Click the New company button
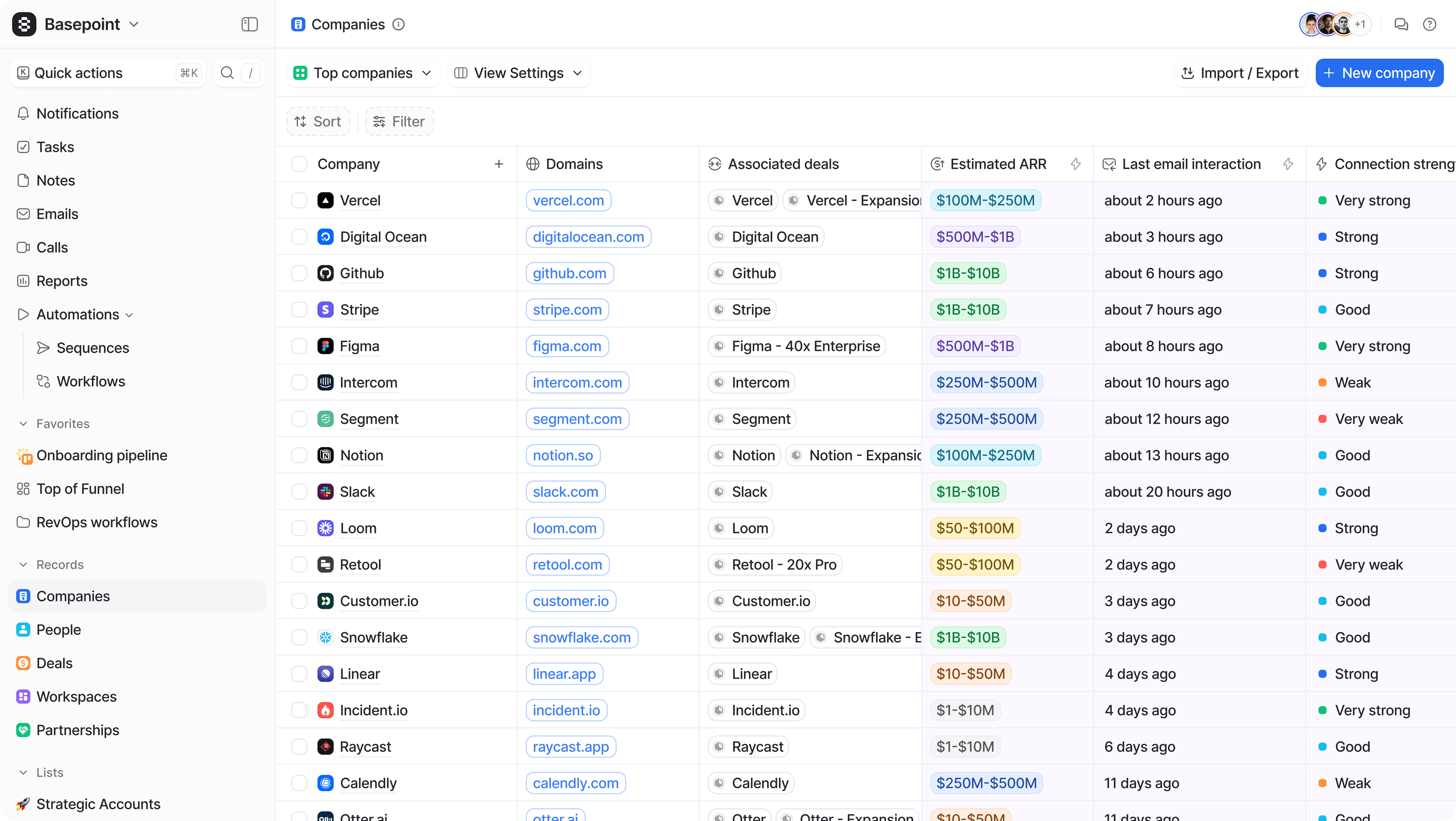Screen dimensions: 1456x821 pos(1379,73)
